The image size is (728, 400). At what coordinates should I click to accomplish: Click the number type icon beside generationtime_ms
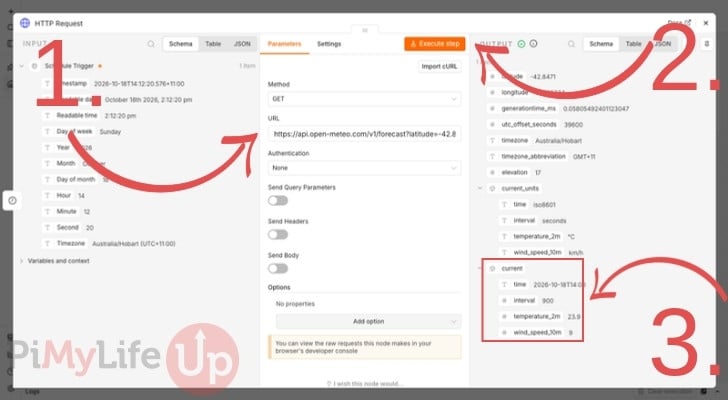(492, 108)
